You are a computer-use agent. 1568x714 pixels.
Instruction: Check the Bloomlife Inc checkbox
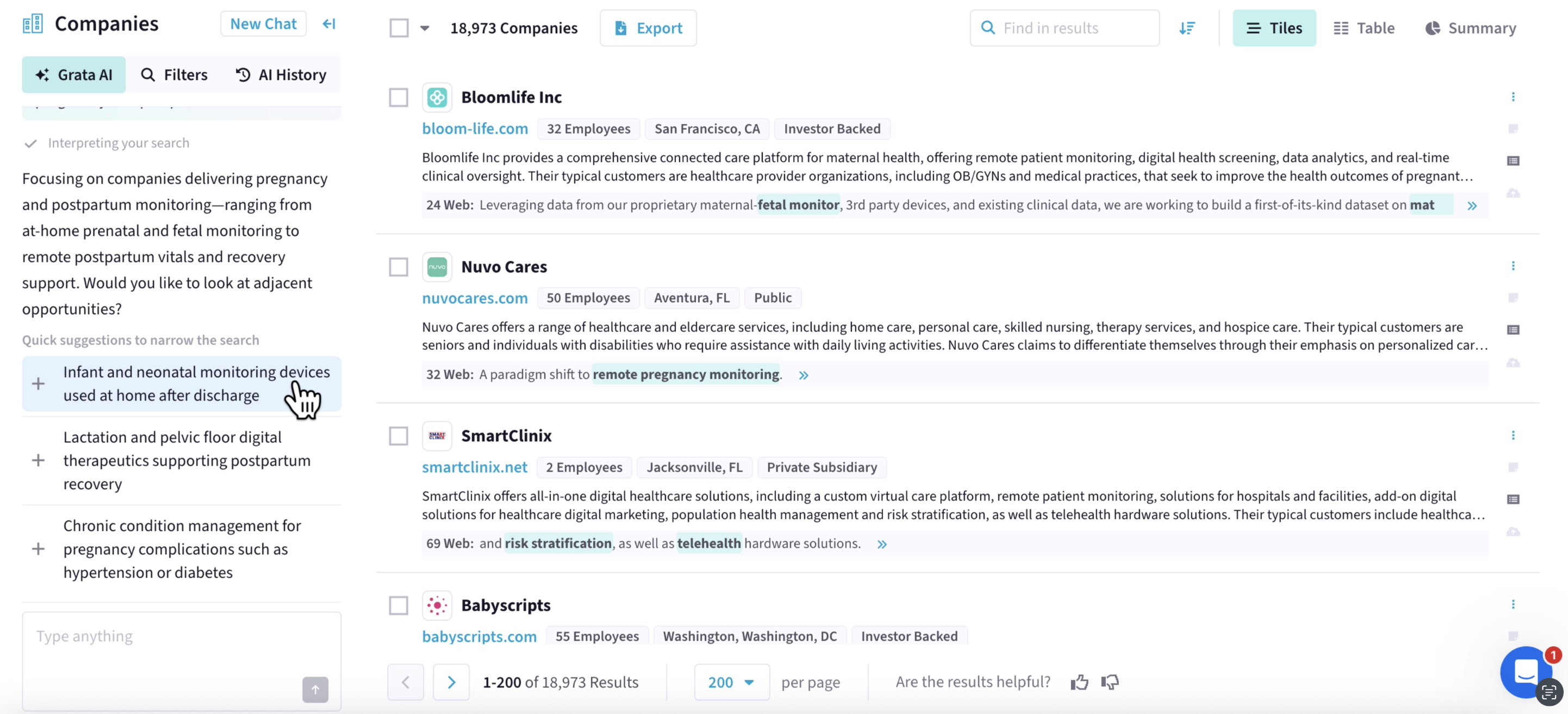tap(399, 97)
